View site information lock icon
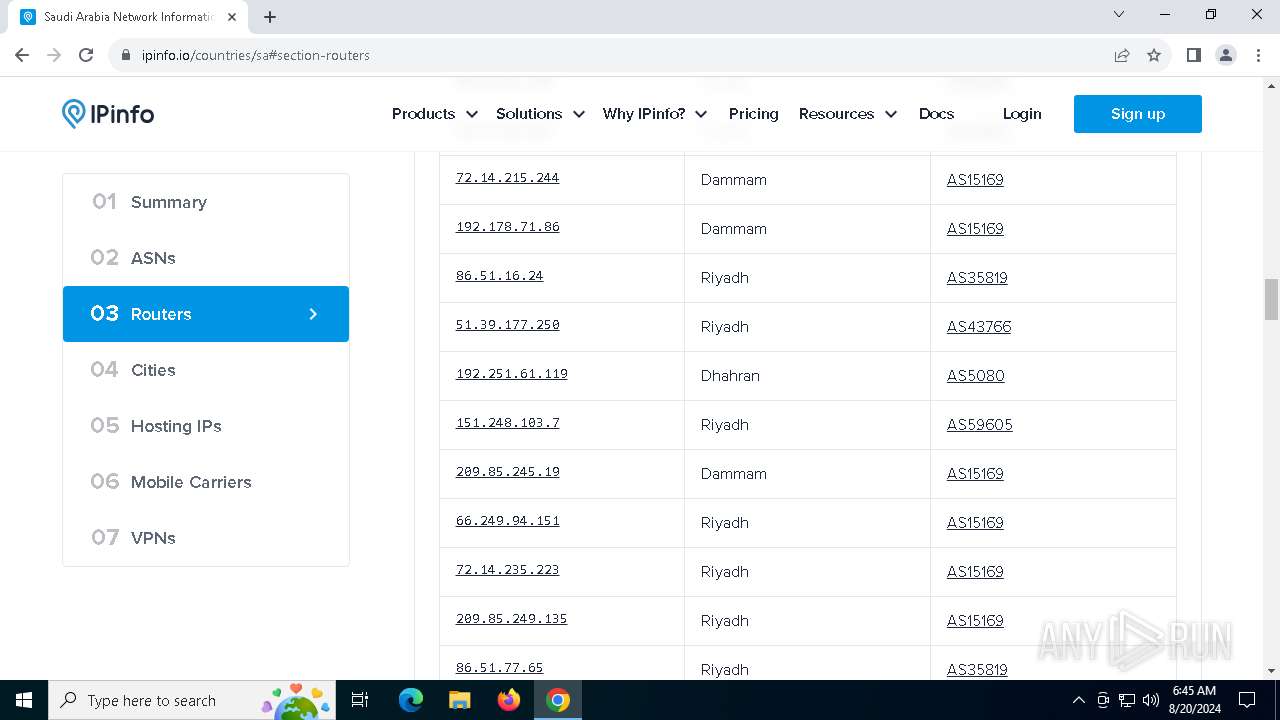This screenshot has width=1280, height=720. (x=126, y=55)
